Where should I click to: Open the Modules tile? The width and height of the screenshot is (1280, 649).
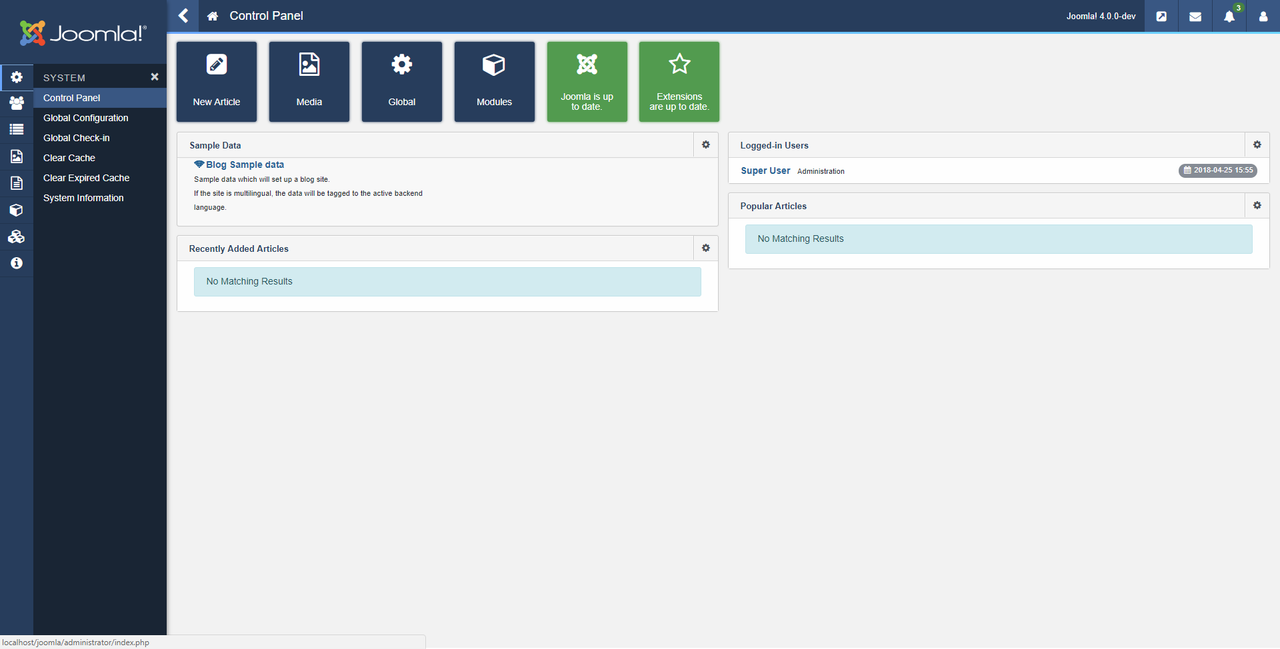tap(494, 82)
